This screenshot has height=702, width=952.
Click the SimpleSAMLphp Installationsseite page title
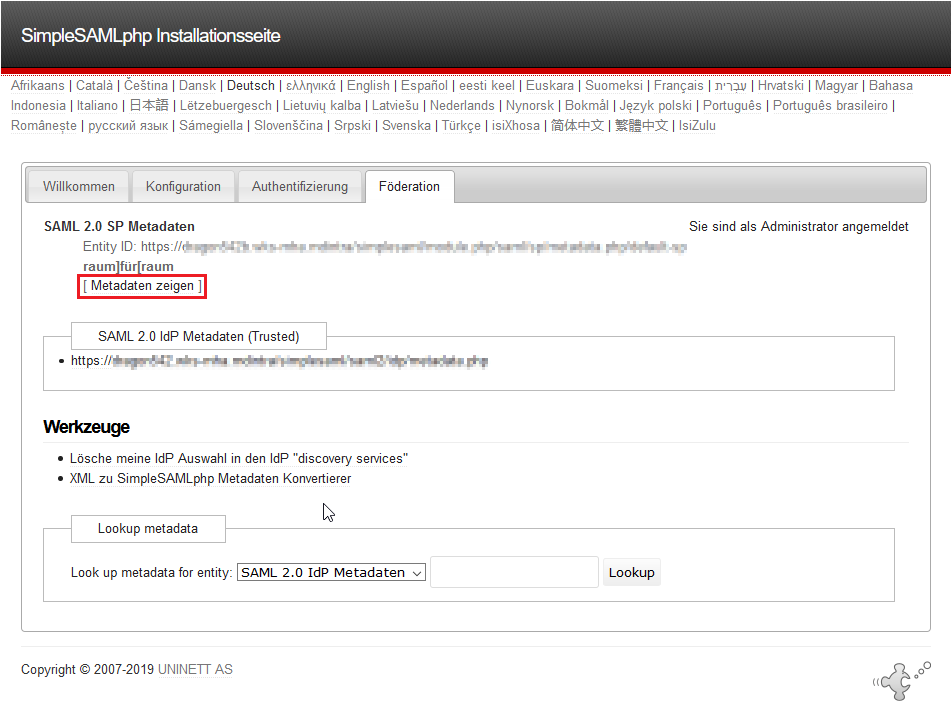151,35
